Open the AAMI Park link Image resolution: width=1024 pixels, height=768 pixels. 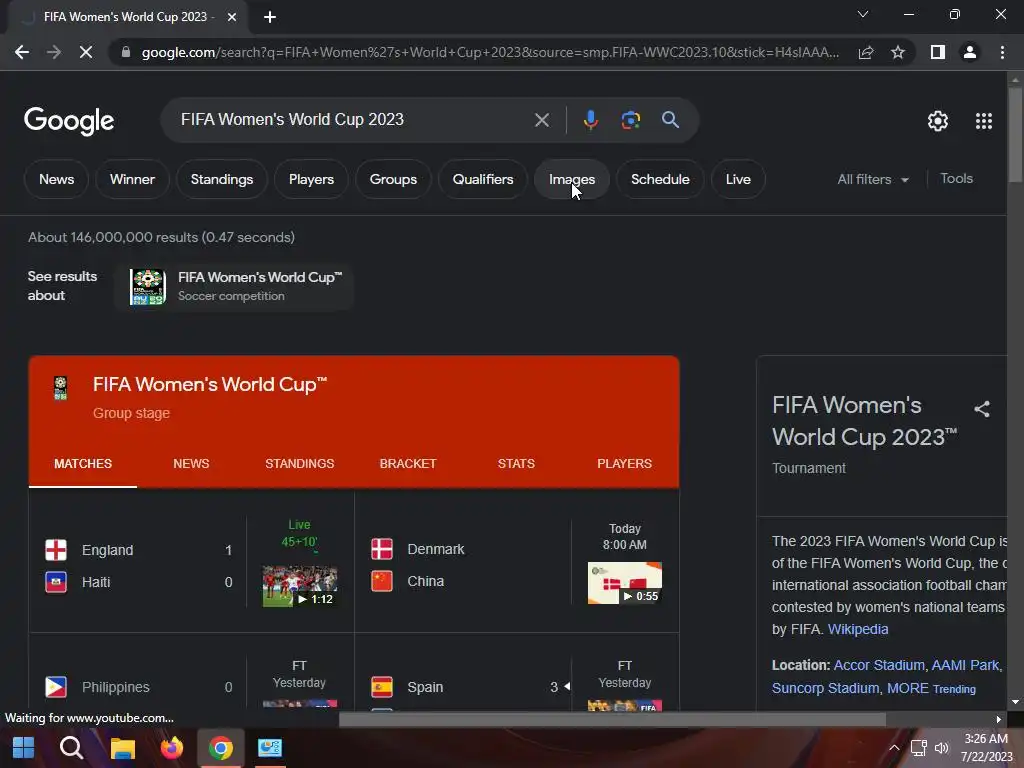coord(965,665)
